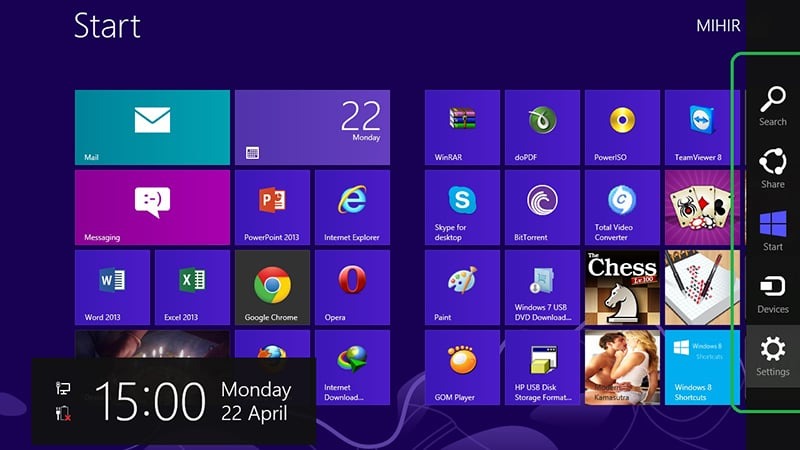Click the network status icon in clock overlay
The width and height of the screenshot is (800, 450).
pos(63,389)
